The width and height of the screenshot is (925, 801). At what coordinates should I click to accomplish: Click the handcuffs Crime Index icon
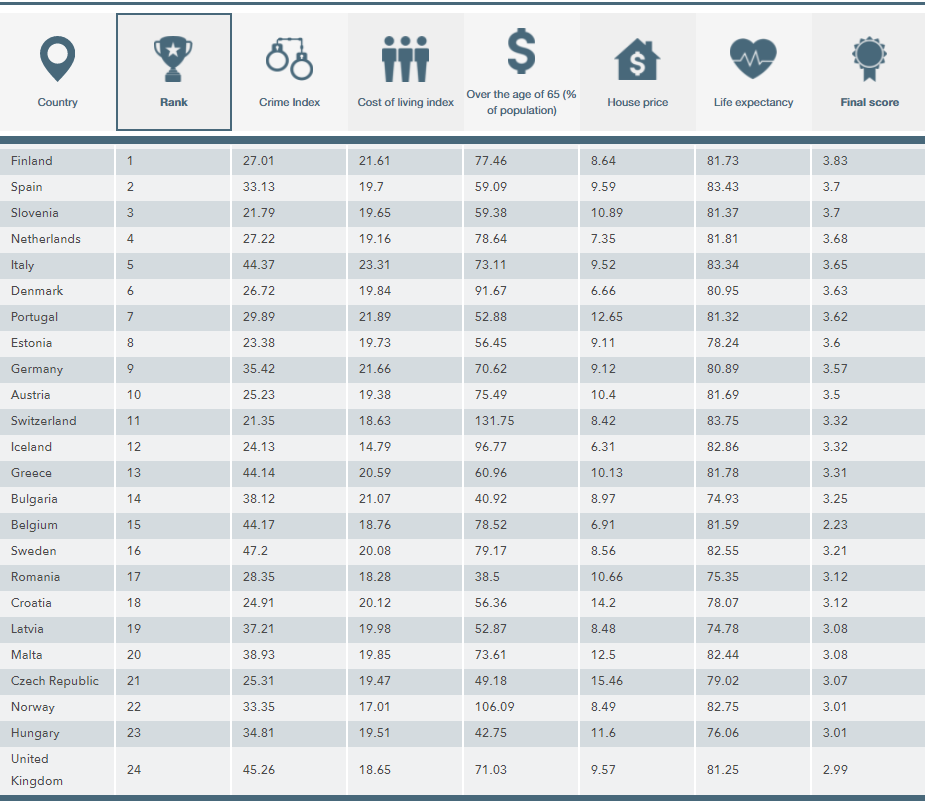289,59
